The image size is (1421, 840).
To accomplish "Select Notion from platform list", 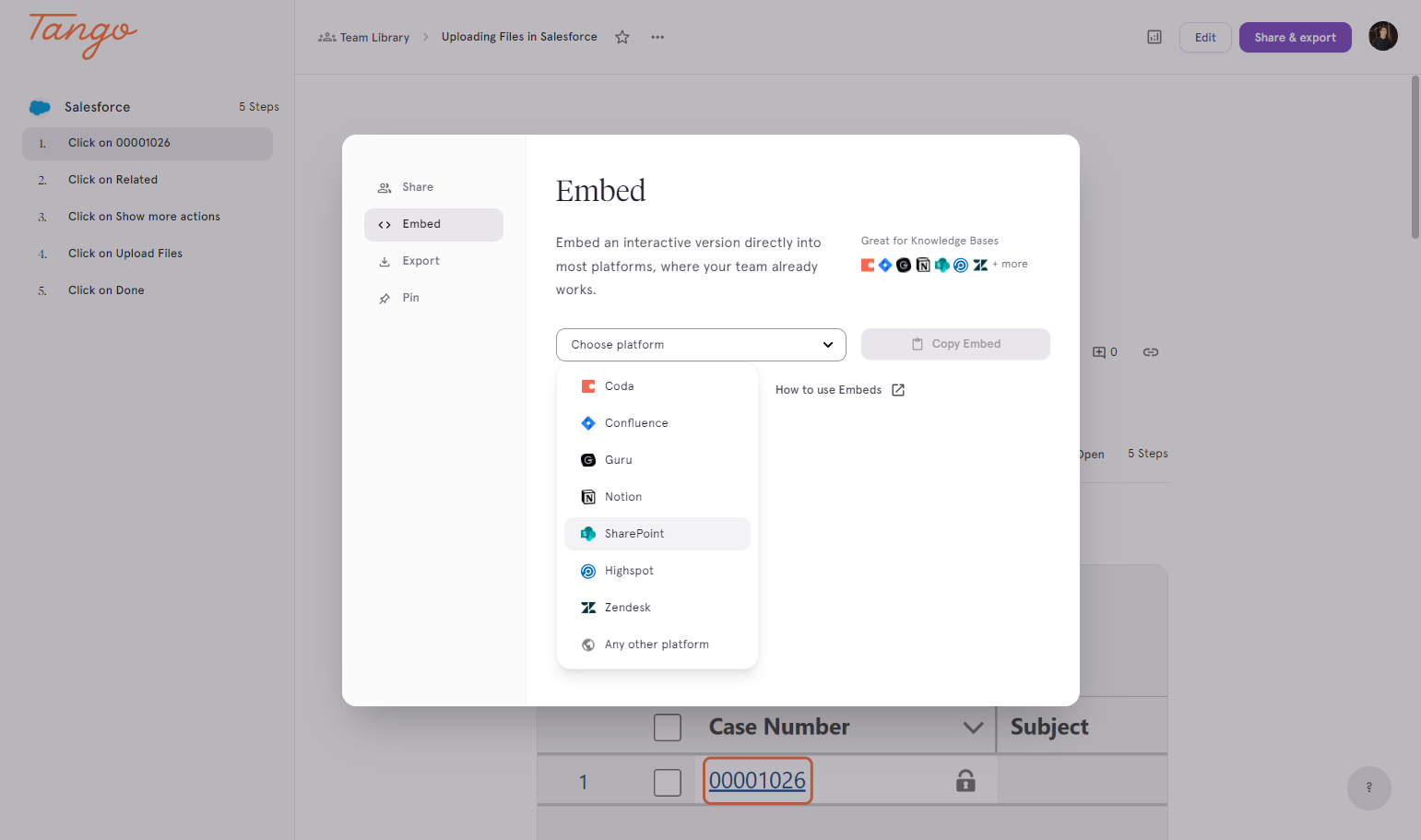I will 657,497.
